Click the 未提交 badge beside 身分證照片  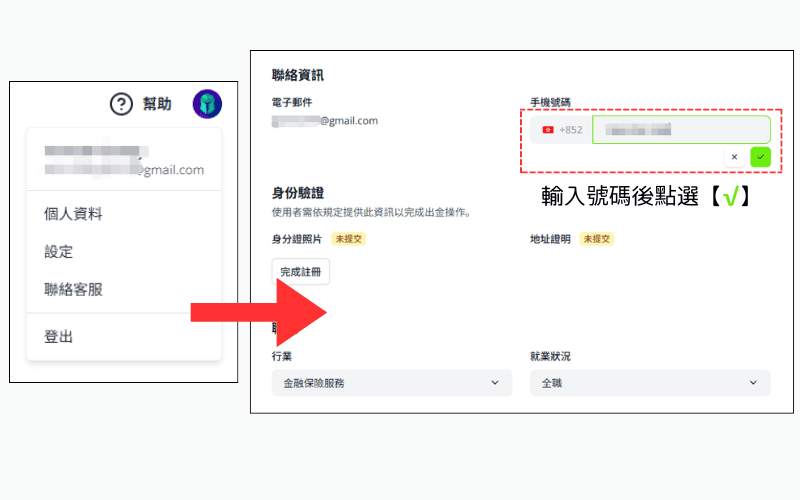tap(348, 239)
